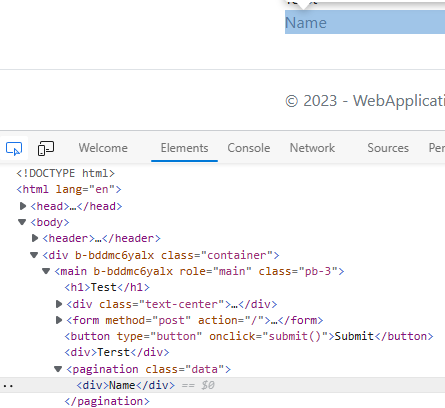
Task: Open the Welcome tab
Action: [x=103, y=148]
